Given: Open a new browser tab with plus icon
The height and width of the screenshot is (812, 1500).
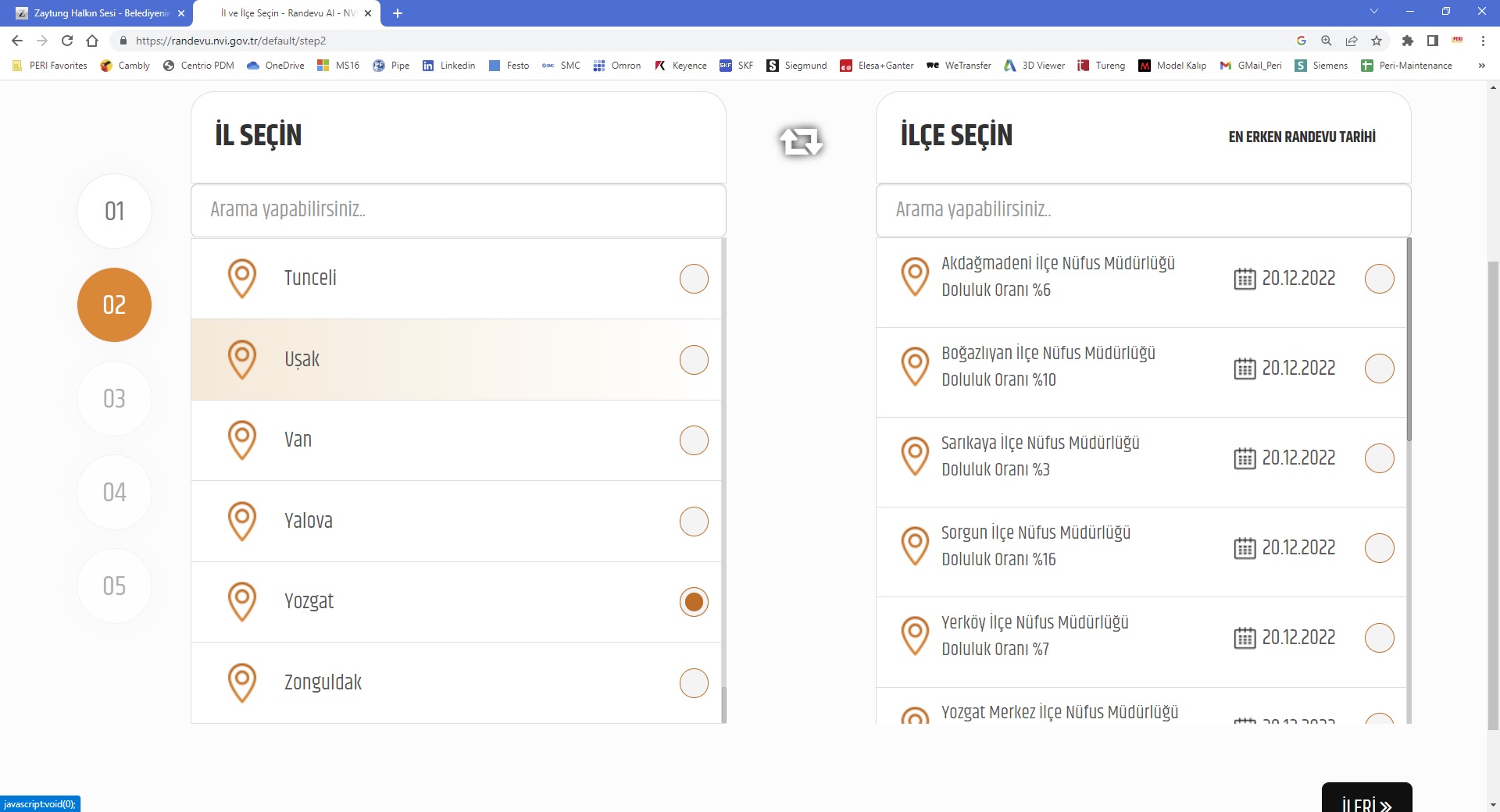Looking at the screenshot, I should click(x=398, y=13).
